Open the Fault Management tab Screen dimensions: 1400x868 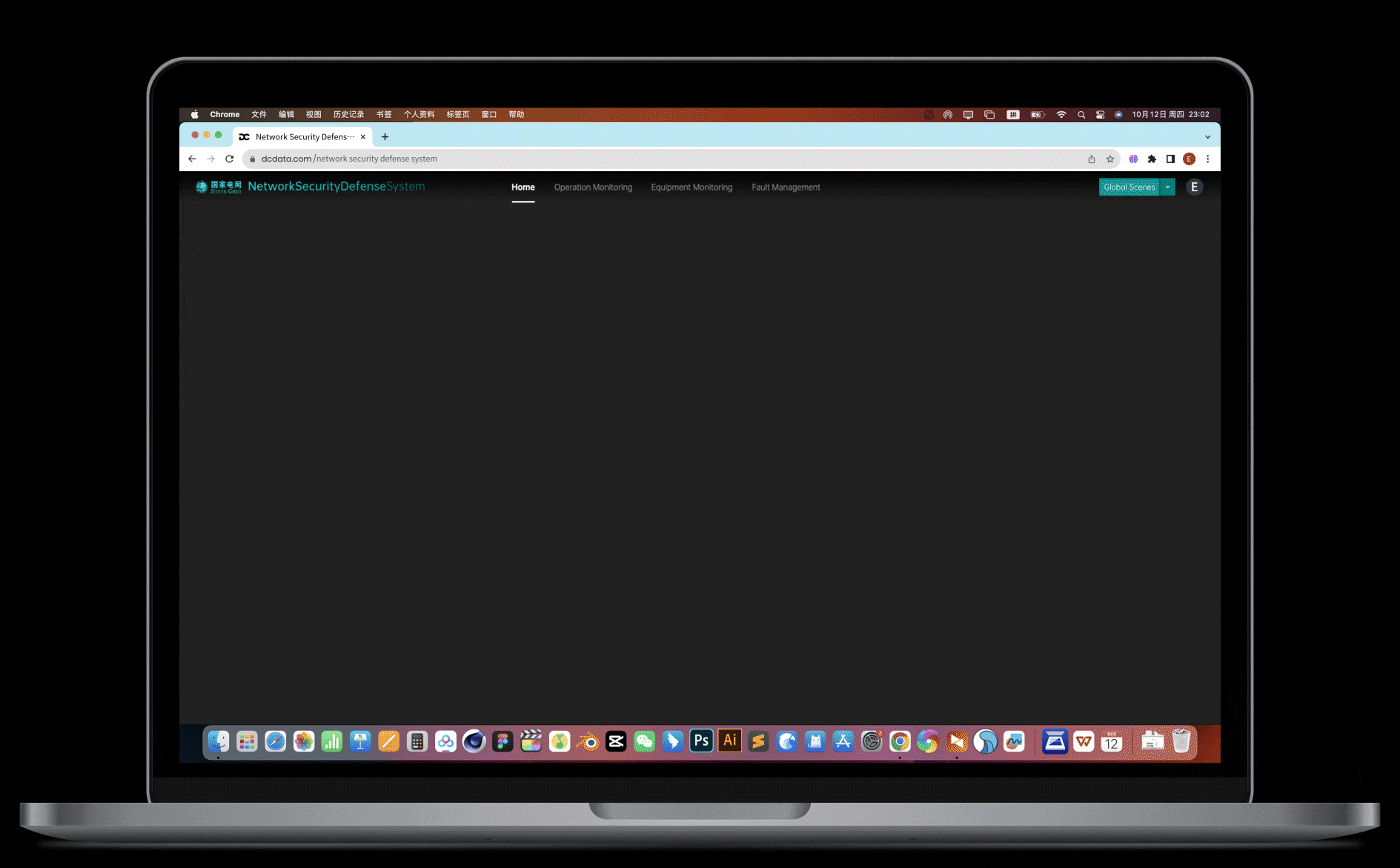point(786,188)
